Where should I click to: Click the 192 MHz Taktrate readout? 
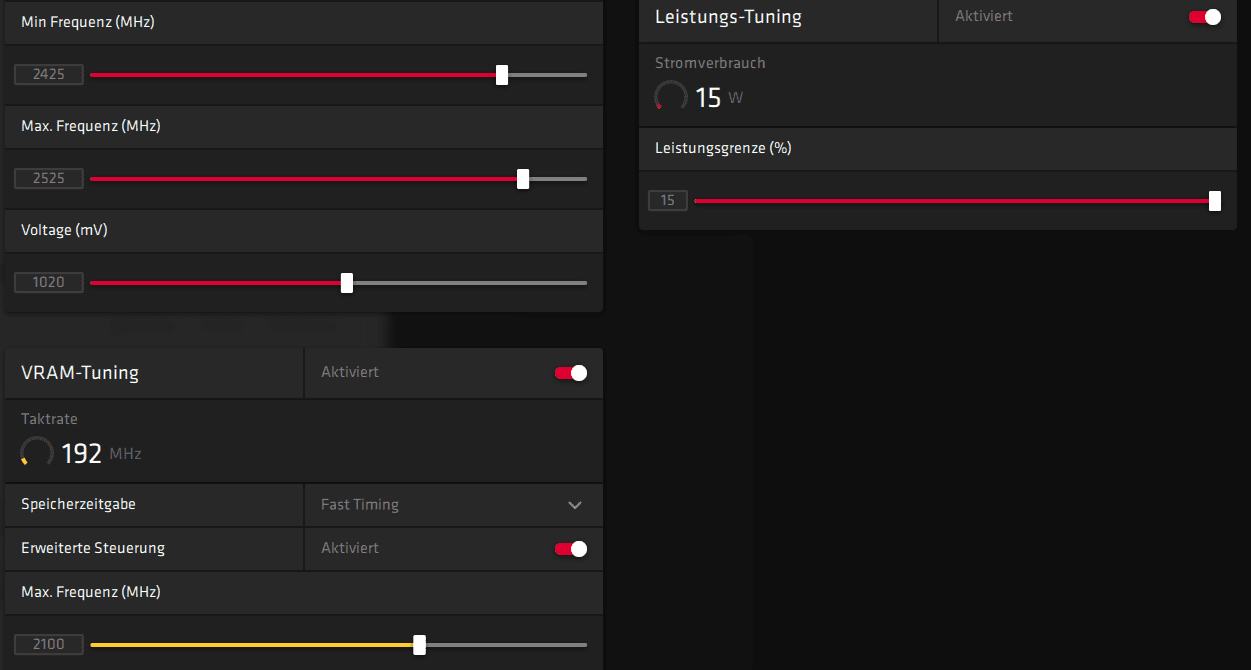[83, 454]
